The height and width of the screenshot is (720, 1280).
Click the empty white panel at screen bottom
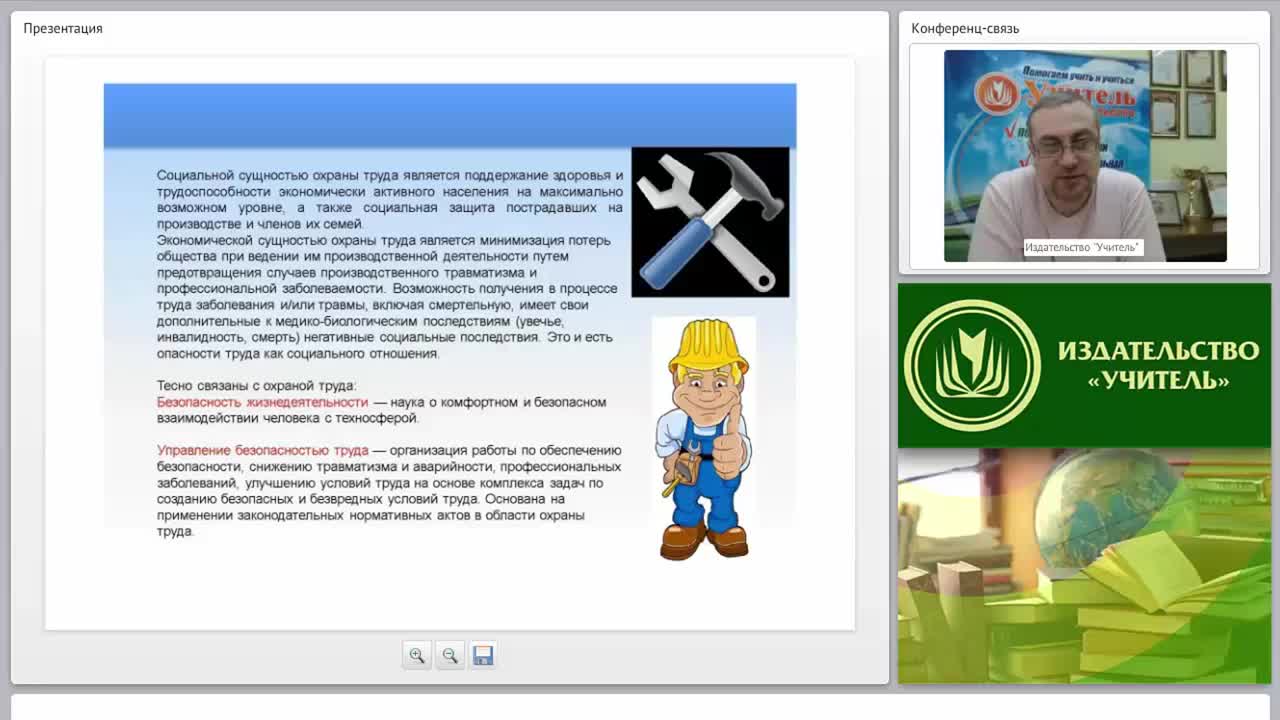coord(640,708)
